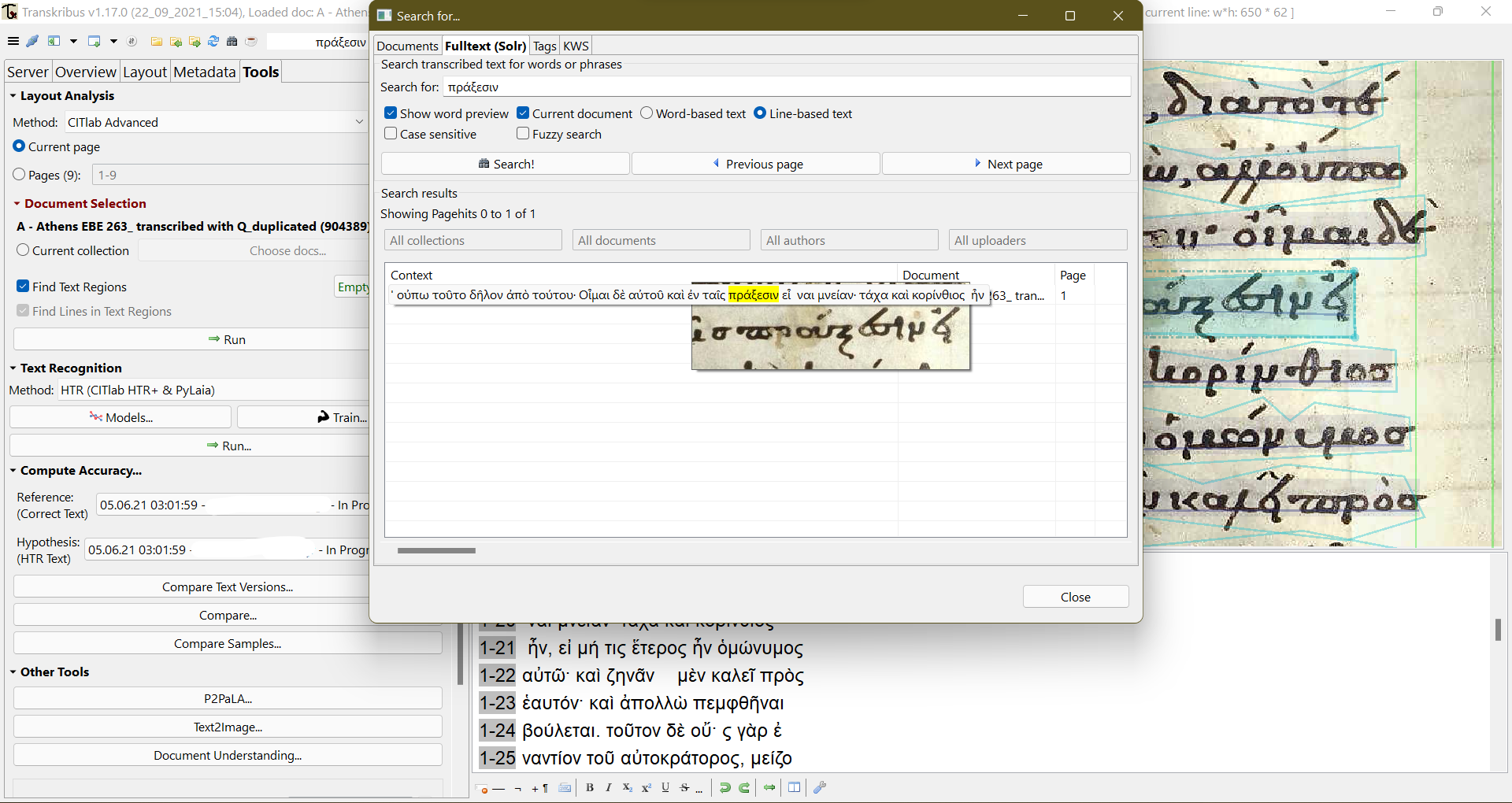1512x803 pixels.
Task: Open dropdown arrow beside panel view icon
Action: click(73, 42)
